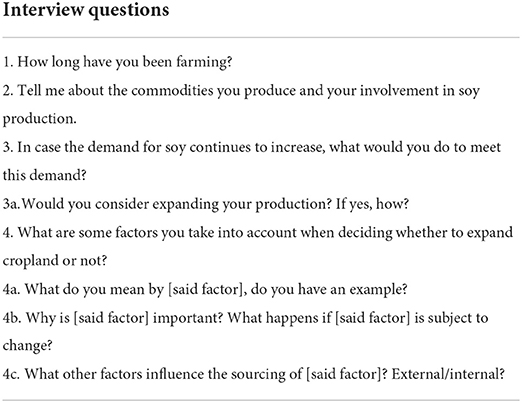The image size is (522, 403).
Task: Click the horizontal rule below the heading
Action: tap(261, 37)
